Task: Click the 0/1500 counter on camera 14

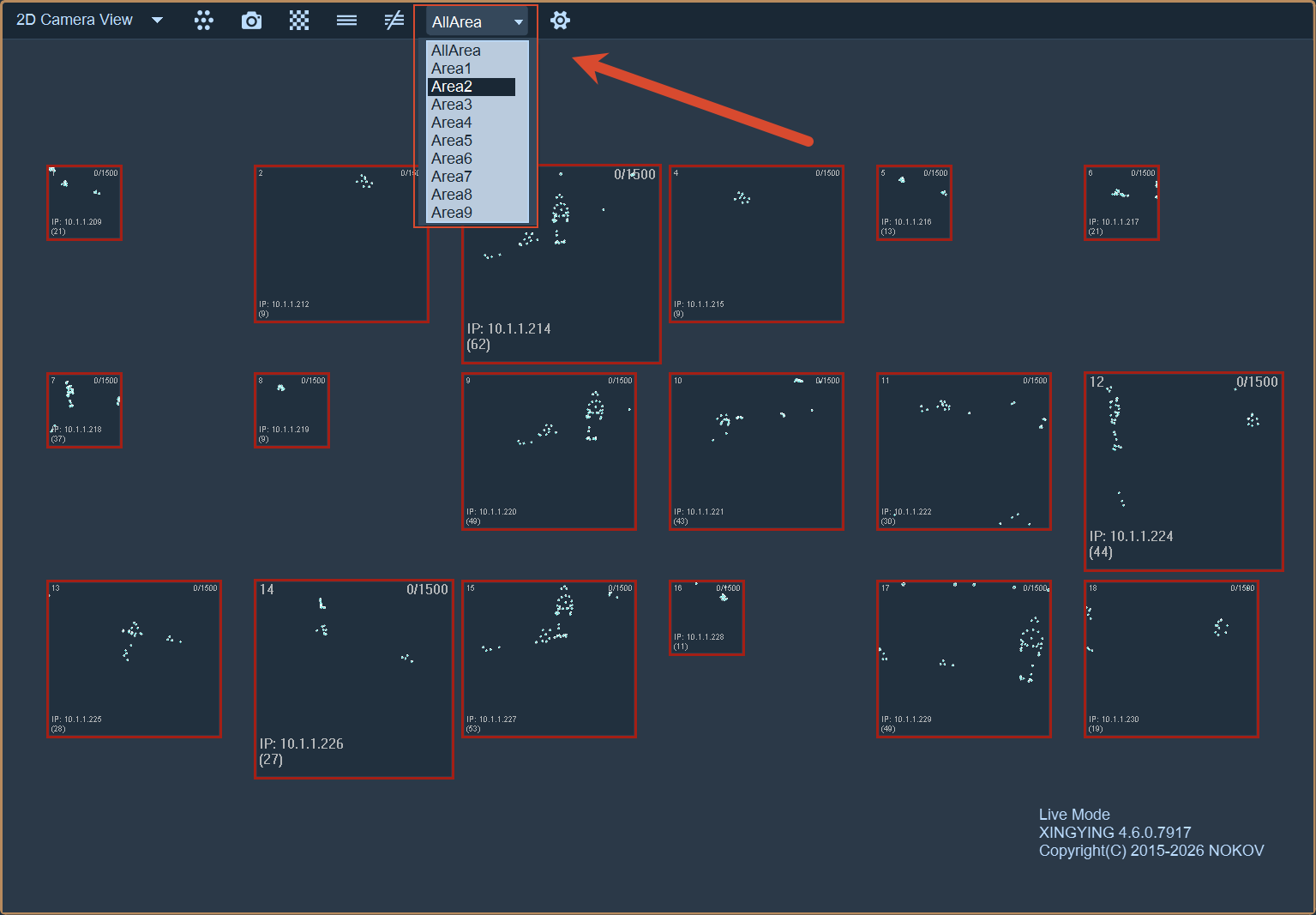Action: click(427, 589)
